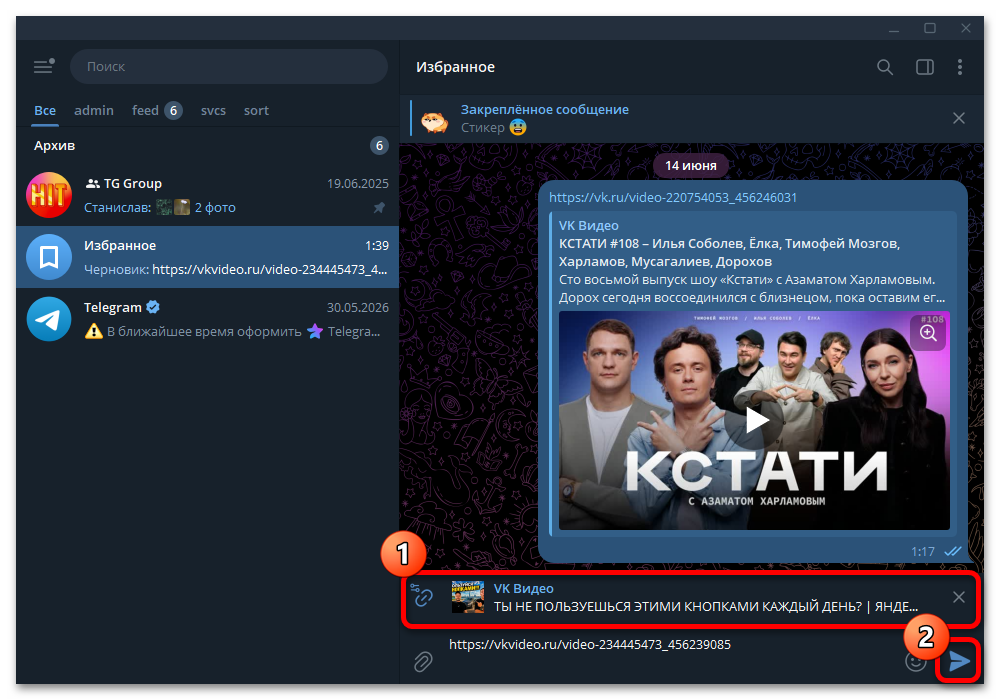The height and width of the screenshot is (700, 1000).
Task: Open the hamburger main menu
Action: (x=43, y=66)
